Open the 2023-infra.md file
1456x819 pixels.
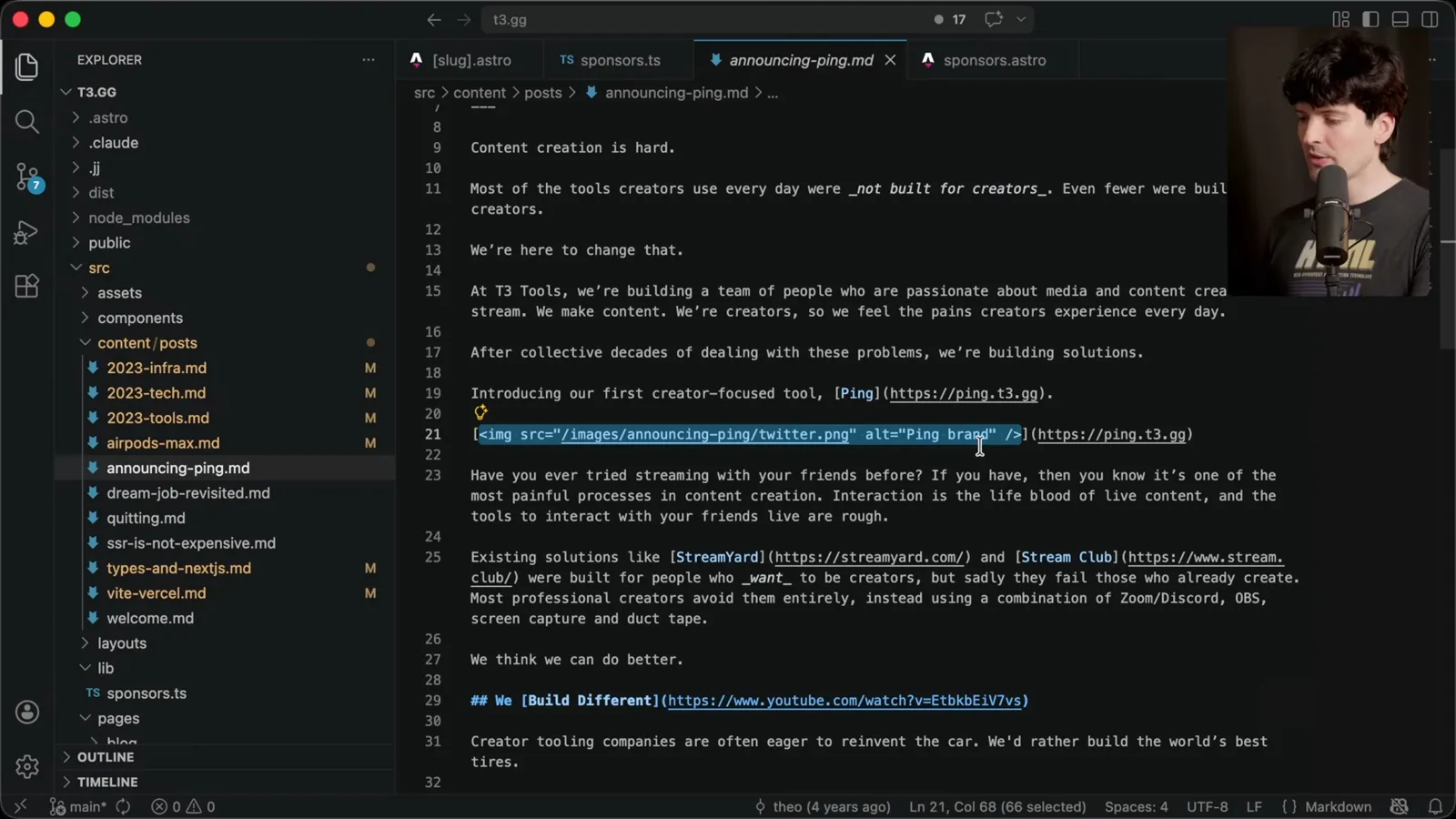click(157, 368)
